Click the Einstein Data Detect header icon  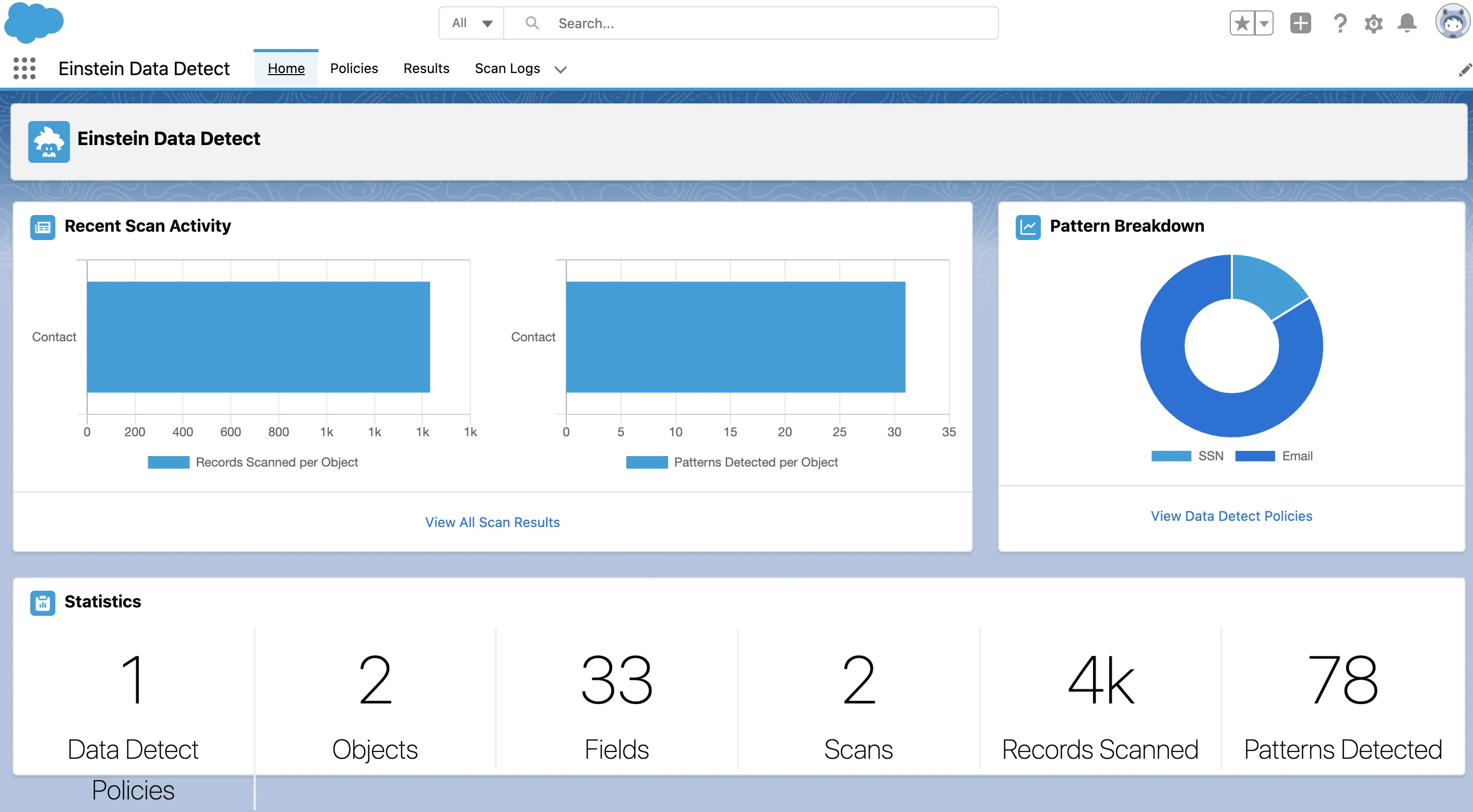coord(49,142)
